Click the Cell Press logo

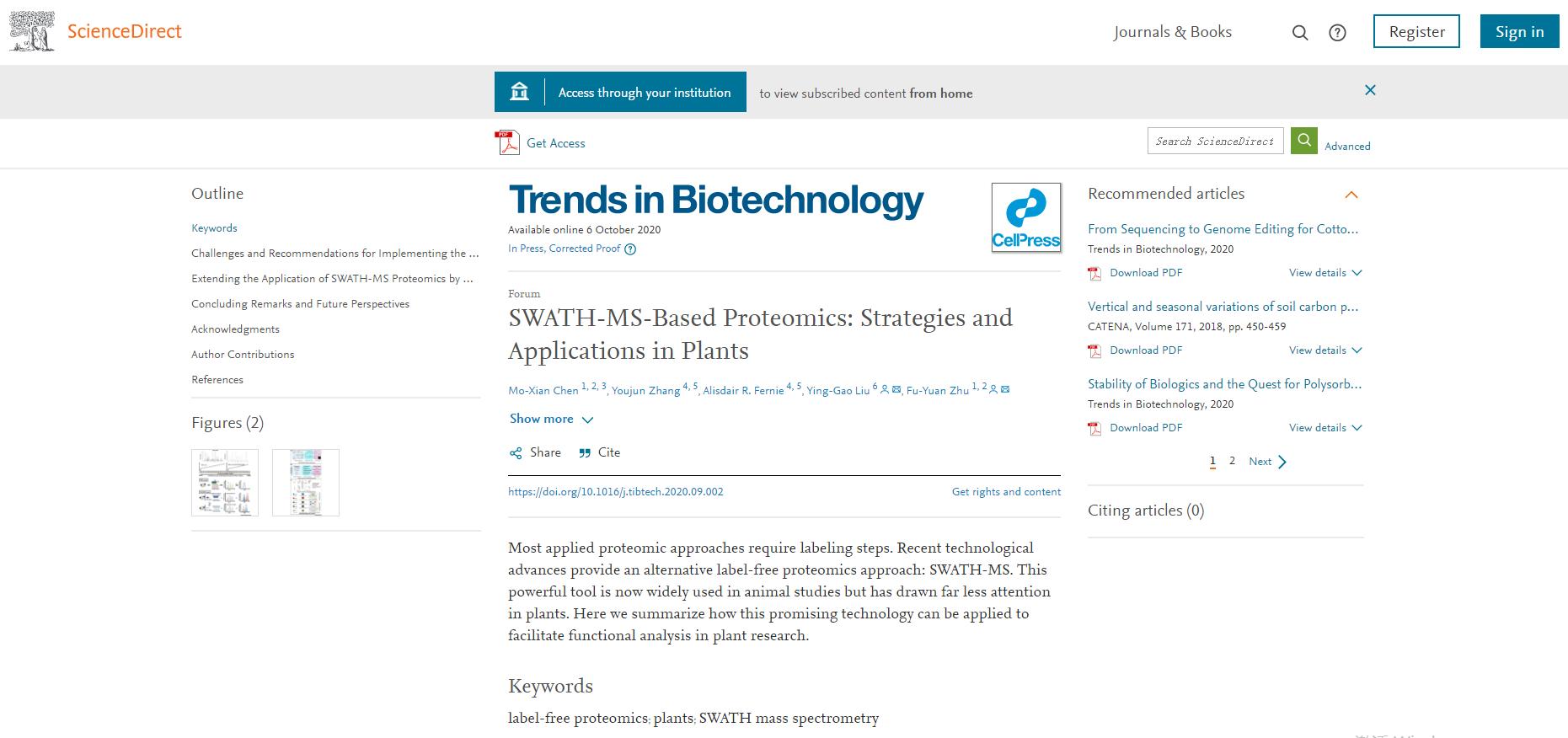point(1025,217)
